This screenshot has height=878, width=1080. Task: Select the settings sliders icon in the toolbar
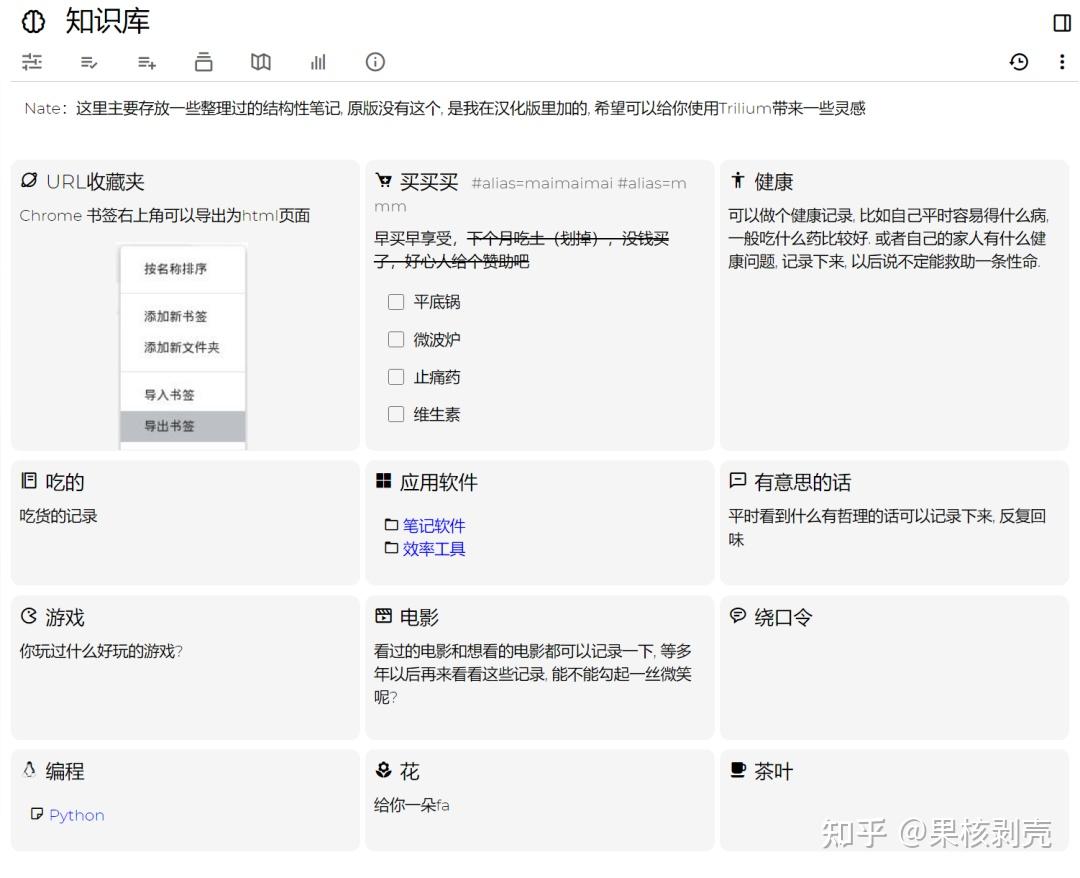click(31, 62)
